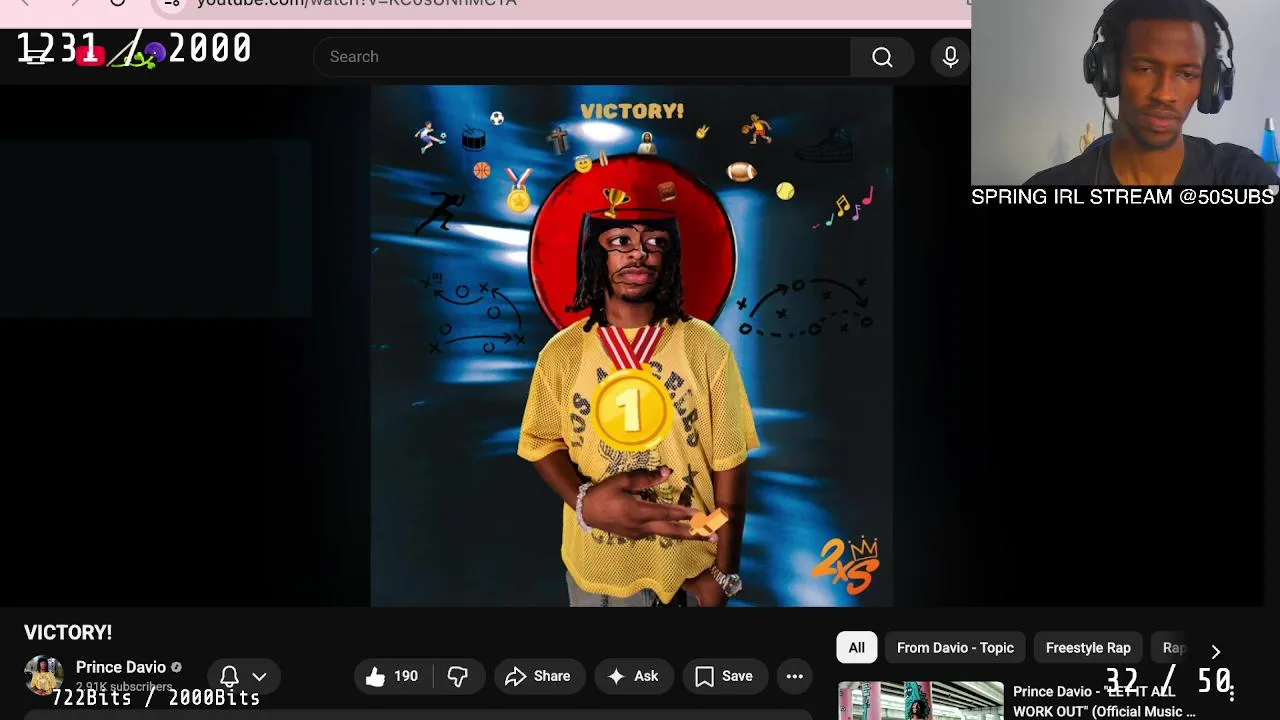1280x720 pixels.
Task: Toggle the notification bell for Prince Davio
Action: (229, 676)
